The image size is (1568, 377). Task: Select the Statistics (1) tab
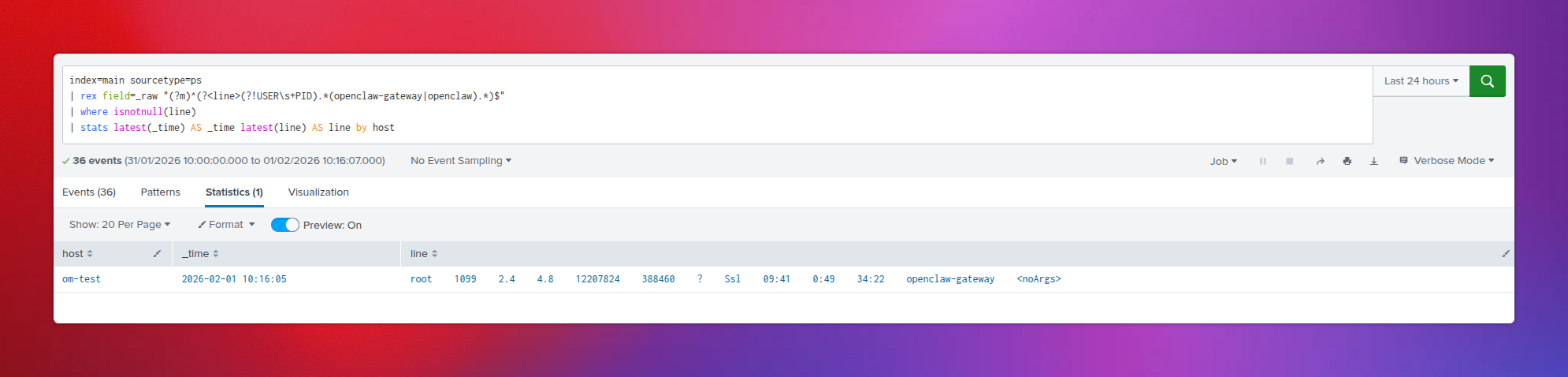coord(234,192)
